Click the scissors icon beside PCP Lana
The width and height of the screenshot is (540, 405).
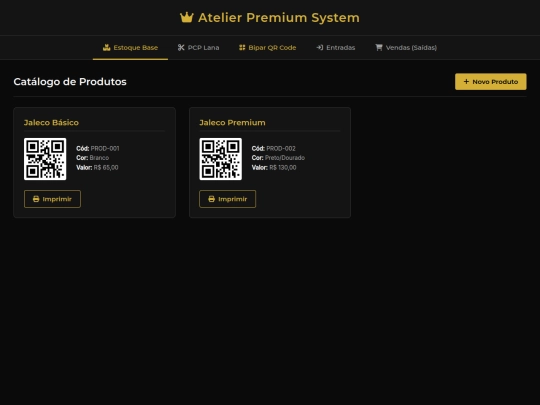(x=181, y=48)
